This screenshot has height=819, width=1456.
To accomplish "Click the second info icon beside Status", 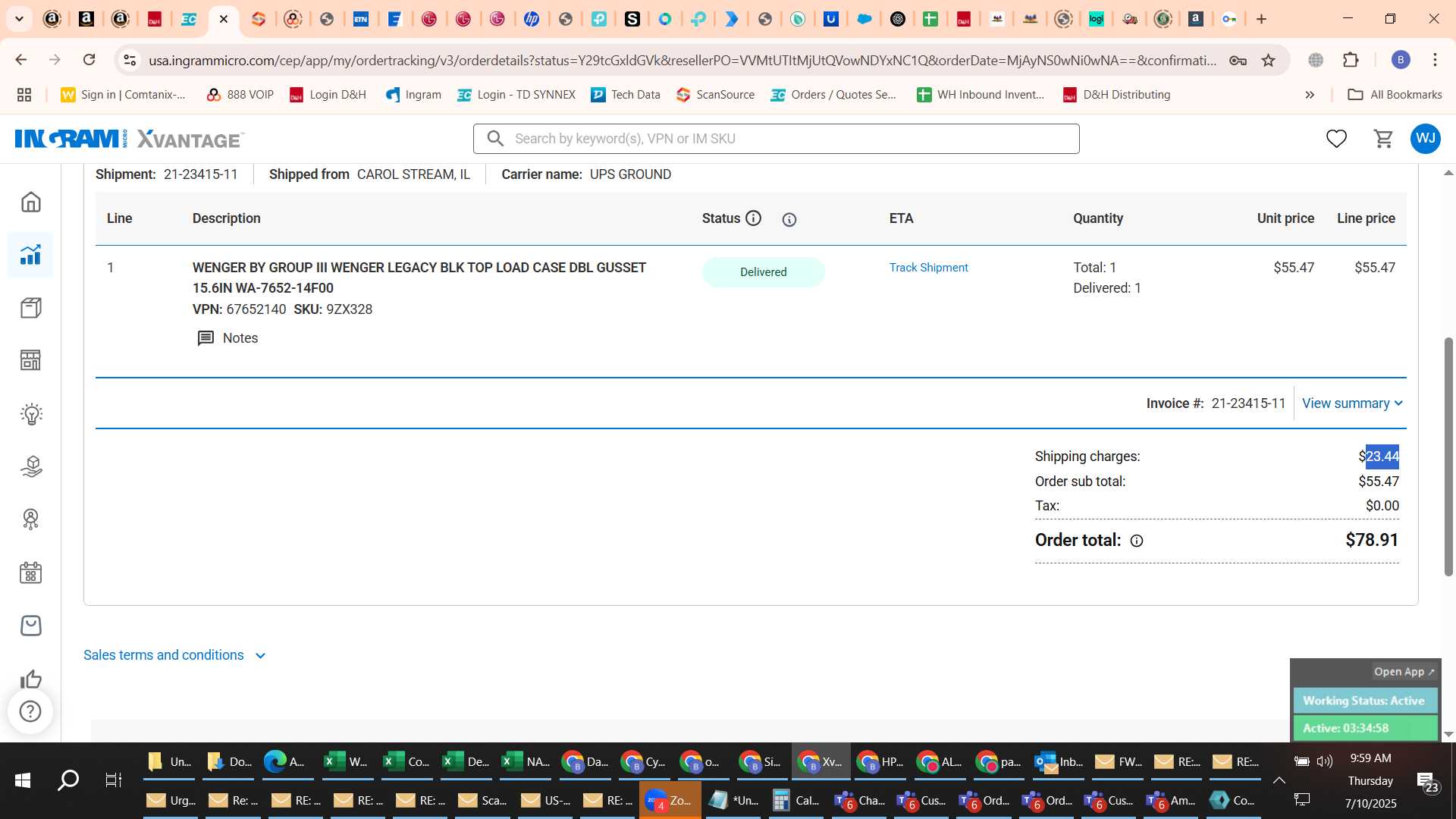I will (789, 219).
